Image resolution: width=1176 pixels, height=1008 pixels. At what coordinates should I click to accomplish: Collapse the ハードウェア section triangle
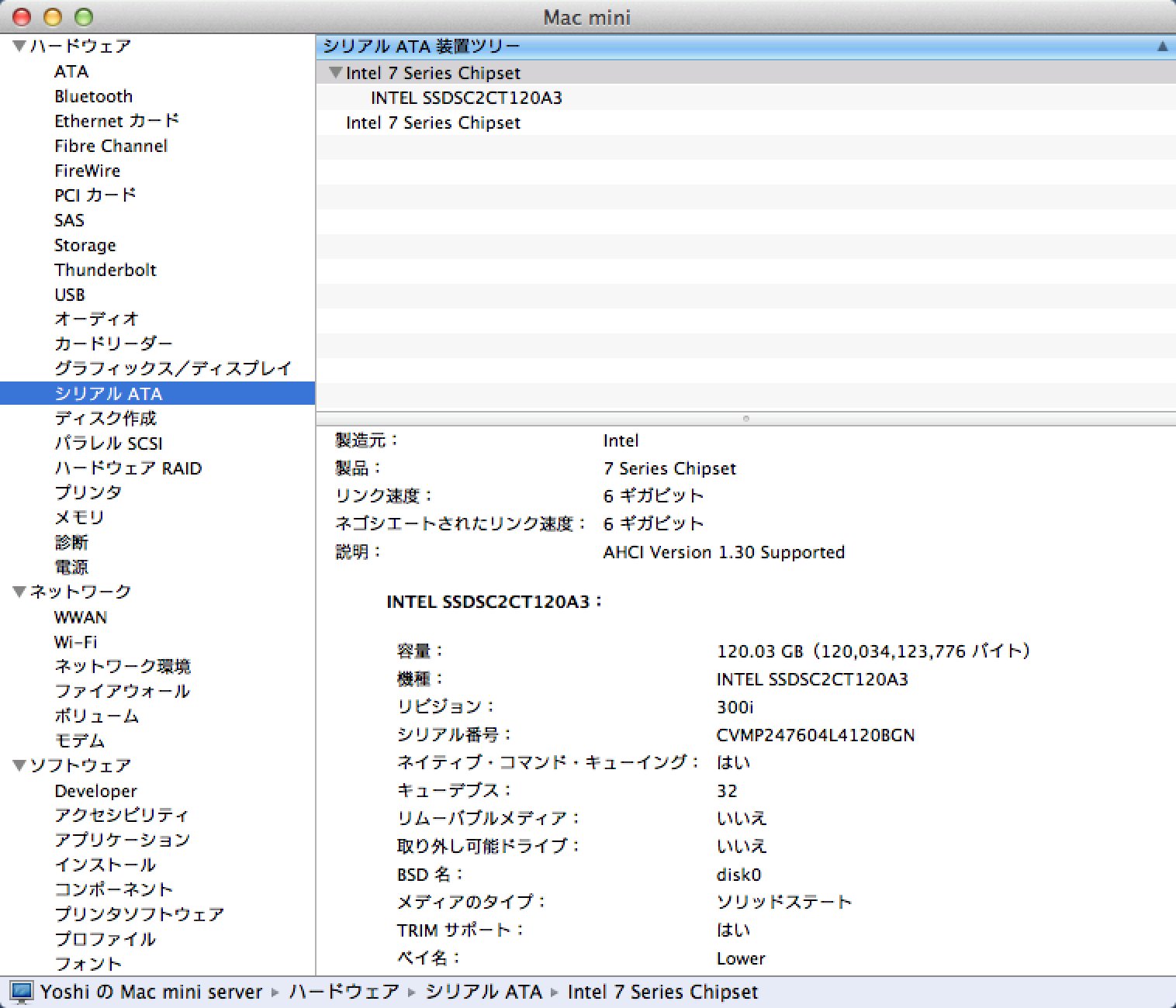[x=20, y=47]
